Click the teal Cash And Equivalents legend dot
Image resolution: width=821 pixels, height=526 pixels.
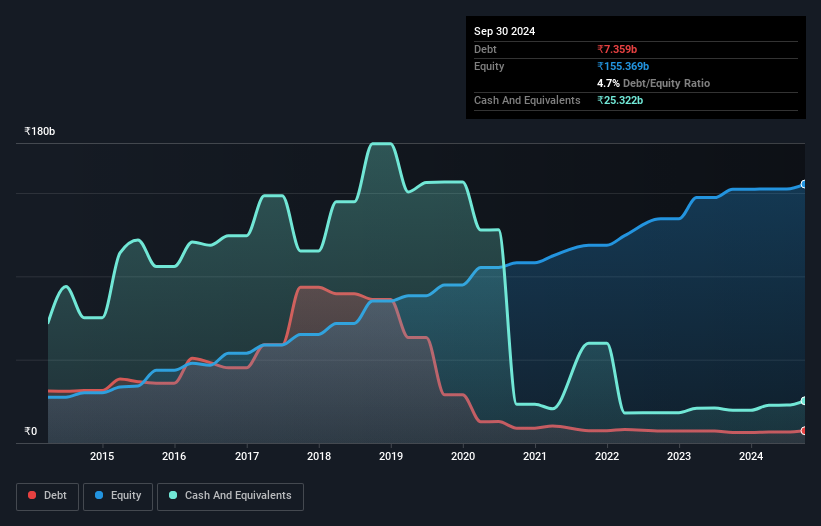point(173,495)
